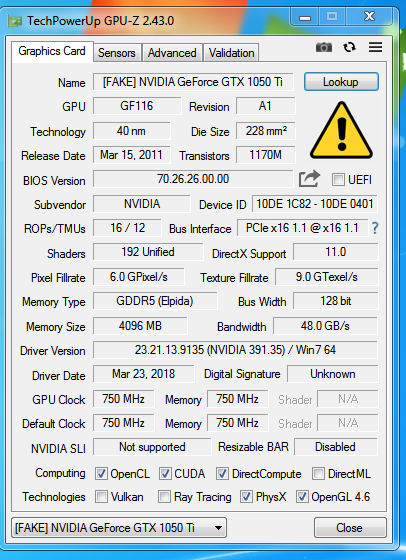Screen dimensions: 406x560
Task: Click the Name field showing FAKE GTX 1050 Ti
Action: point(193,82)
